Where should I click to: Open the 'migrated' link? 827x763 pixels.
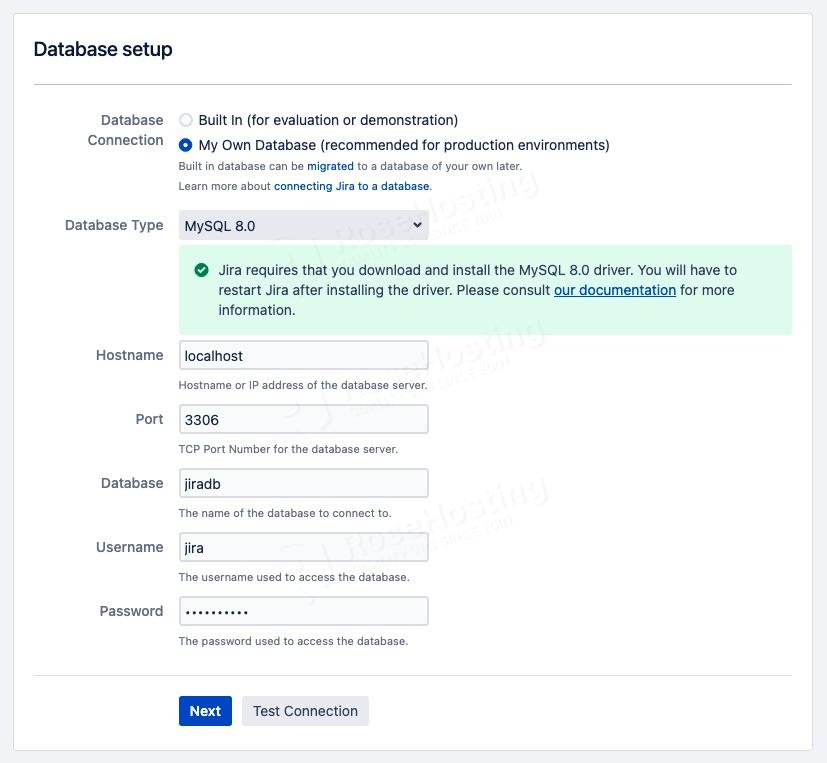(x=330, y=166)
